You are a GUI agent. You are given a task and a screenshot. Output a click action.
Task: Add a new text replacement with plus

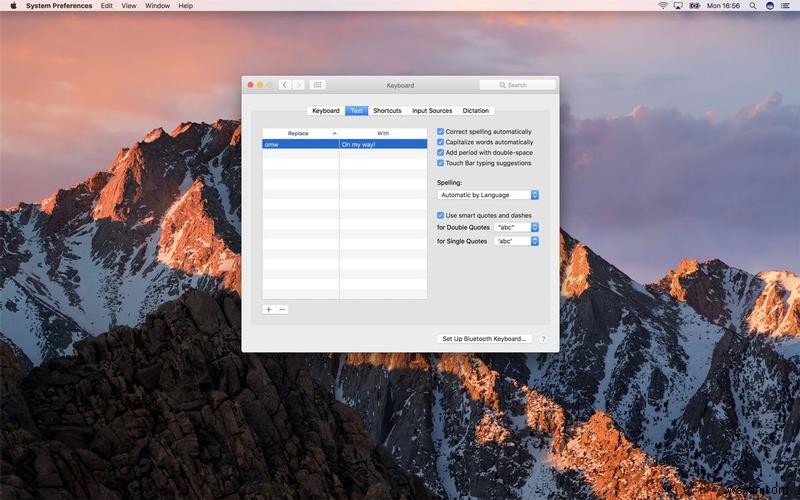pyautogui.click(x=269, y=309)
